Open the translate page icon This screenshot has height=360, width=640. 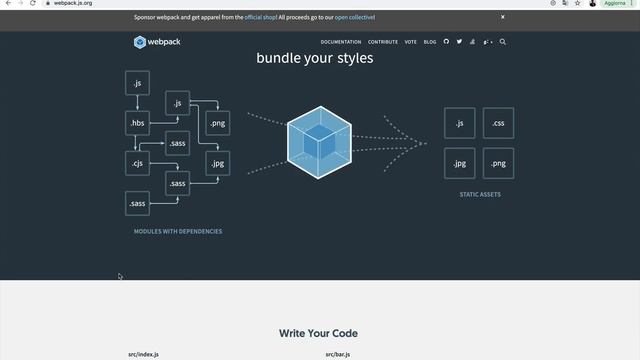click(x=565, y=3)
